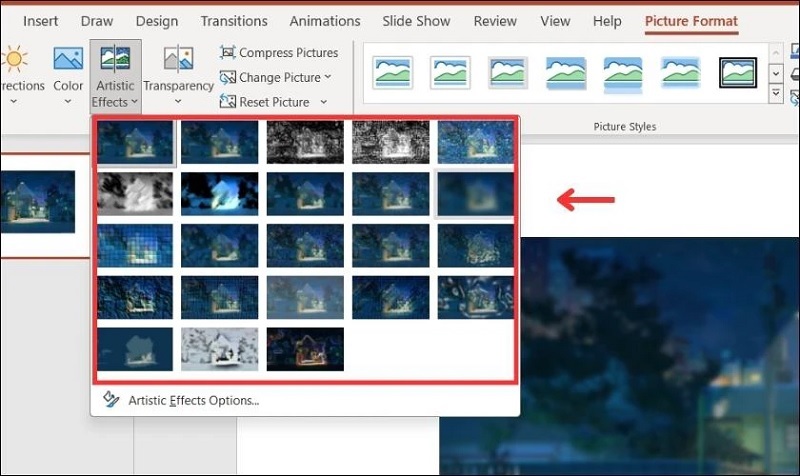This screenshot has width=800, height=476.
Task: Select the slide thumbnail in left panel
Action: click(x=38, y=201)
